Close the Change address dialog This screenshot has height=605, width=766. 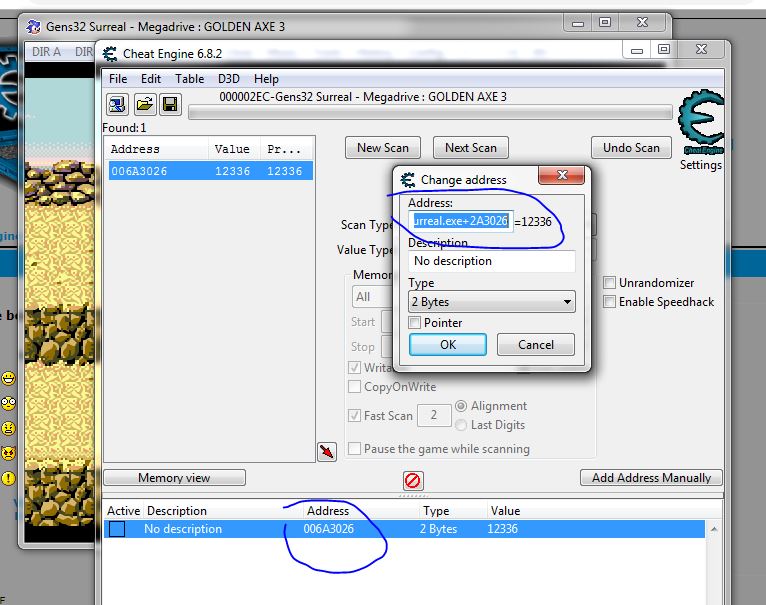pyautogui.click(x=561, y=175)
